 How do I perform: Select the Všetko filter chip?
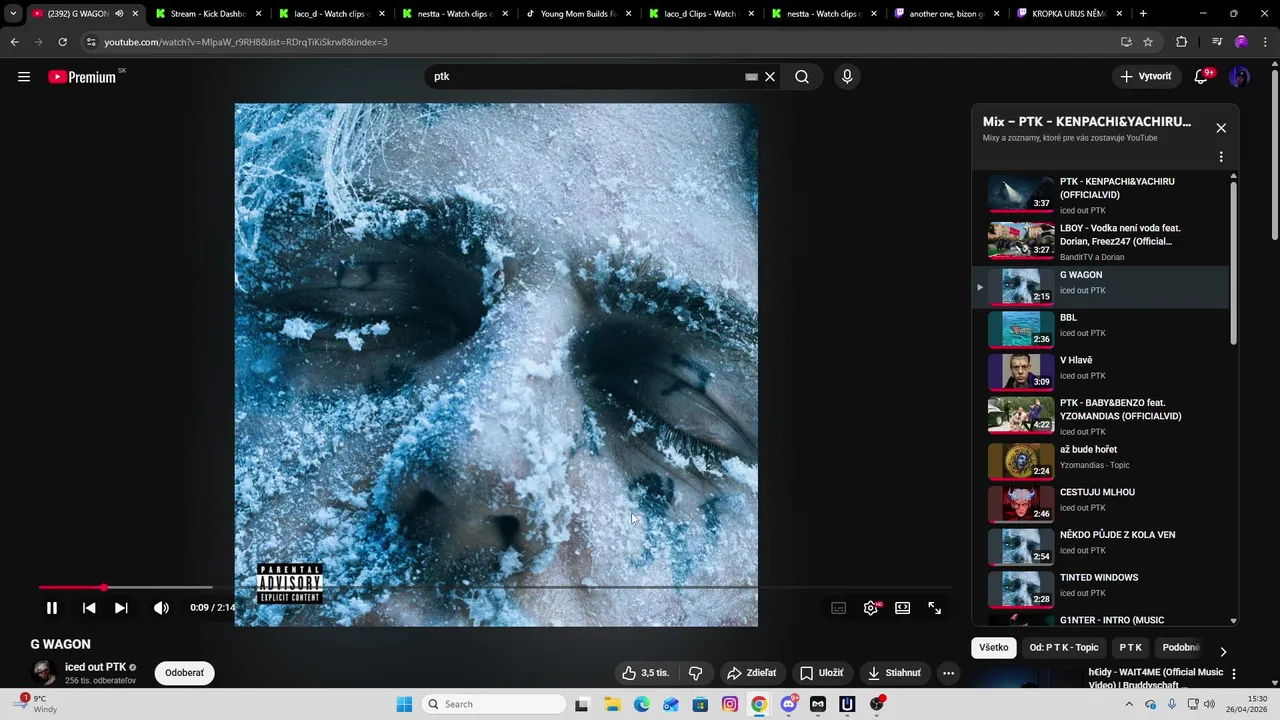pyautogui.click(x=994, y=648)
